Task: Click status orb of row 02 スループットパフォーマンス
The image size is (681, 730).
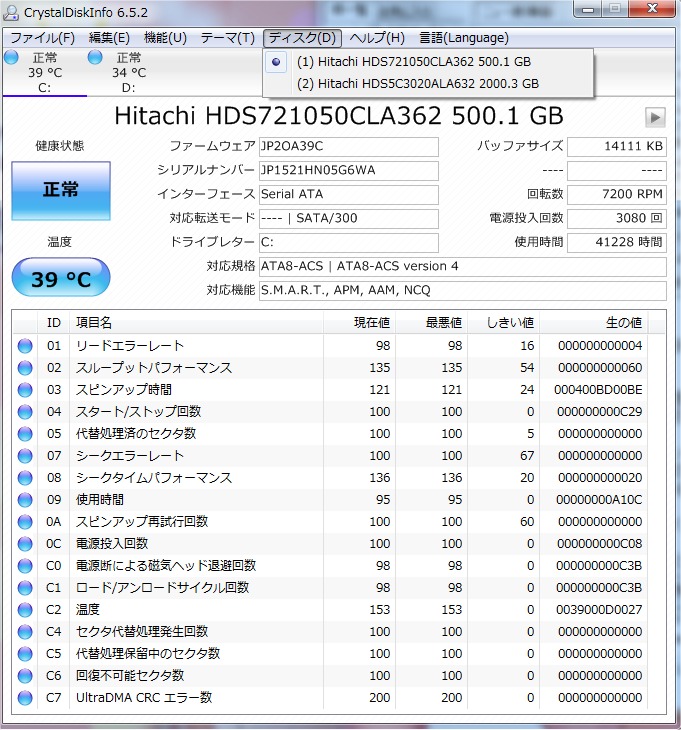Action: pyautogui.click(x=25, y=368)
